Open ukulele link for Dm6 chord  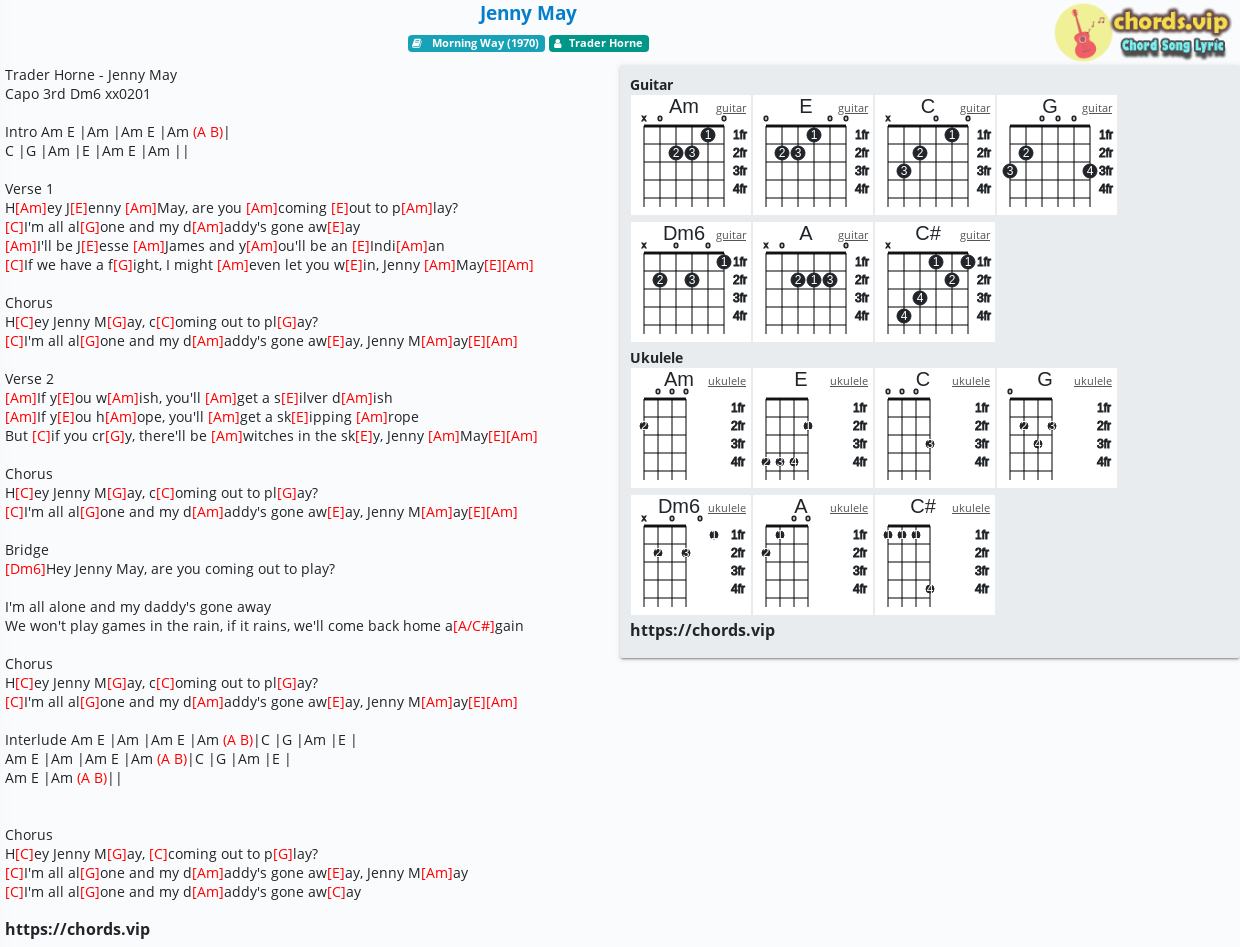(x=727, y=508)
